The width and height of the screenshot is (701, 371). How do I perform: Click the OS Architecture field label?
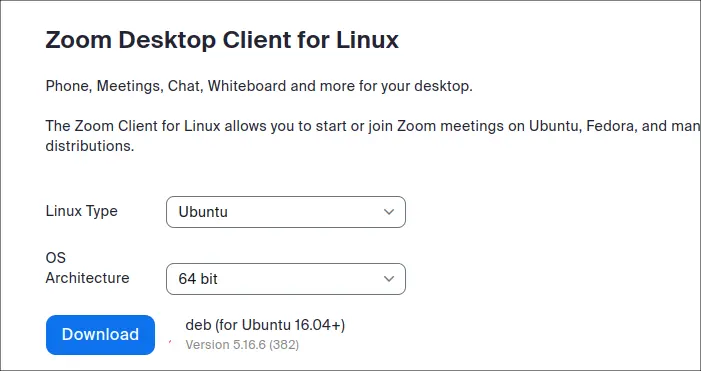(x=87, y=268)
